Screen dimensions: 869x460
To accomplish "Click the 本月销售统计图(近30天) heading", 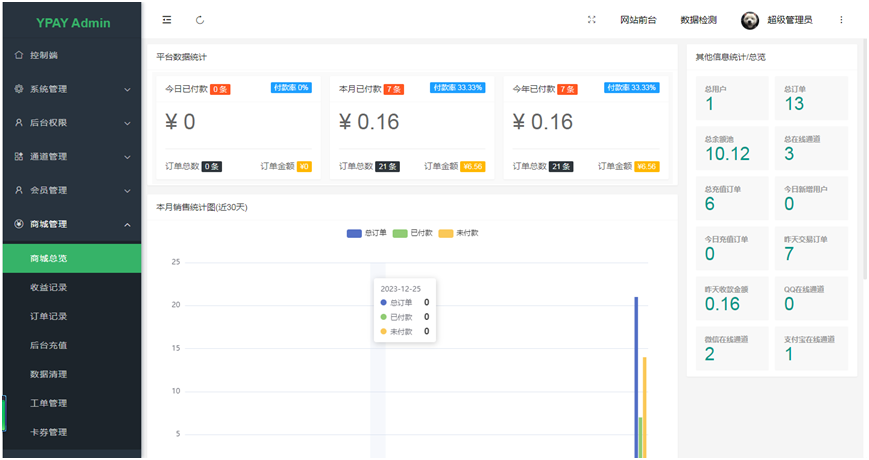I will coord(202,207).
